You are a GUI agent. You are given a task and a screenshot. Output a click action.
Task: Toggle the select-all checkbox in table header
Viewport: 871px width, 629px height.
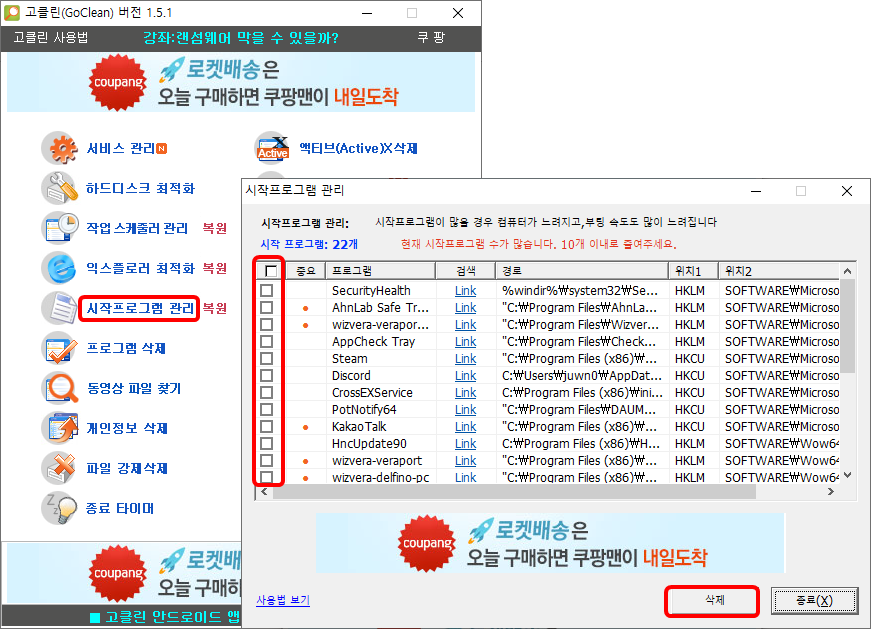(x=271, y=271)
